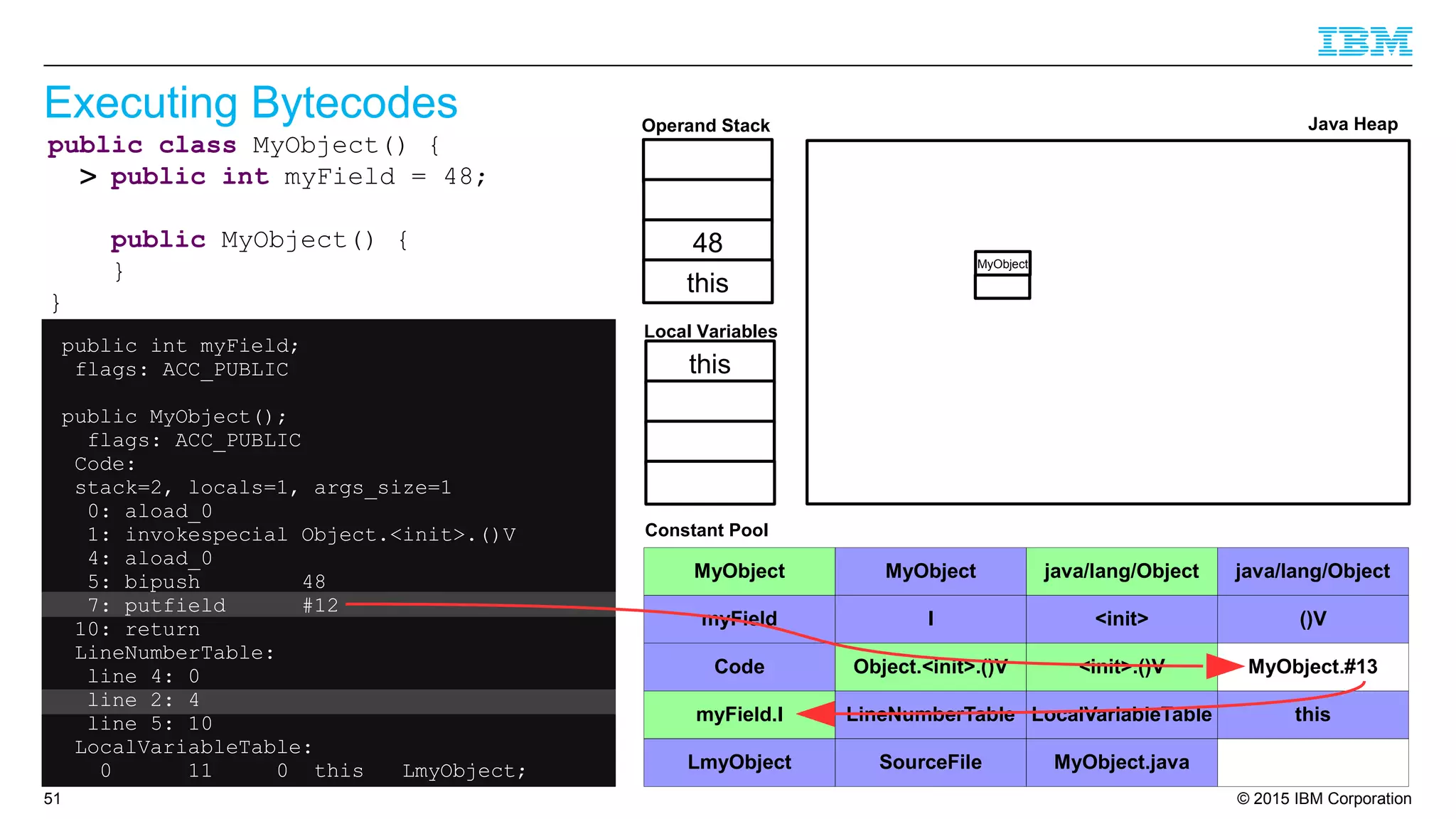Click the 'LineNumberTable:' heading in bytecode
This screenshot has height=819, width=1456.
click(x=174, y=653)
